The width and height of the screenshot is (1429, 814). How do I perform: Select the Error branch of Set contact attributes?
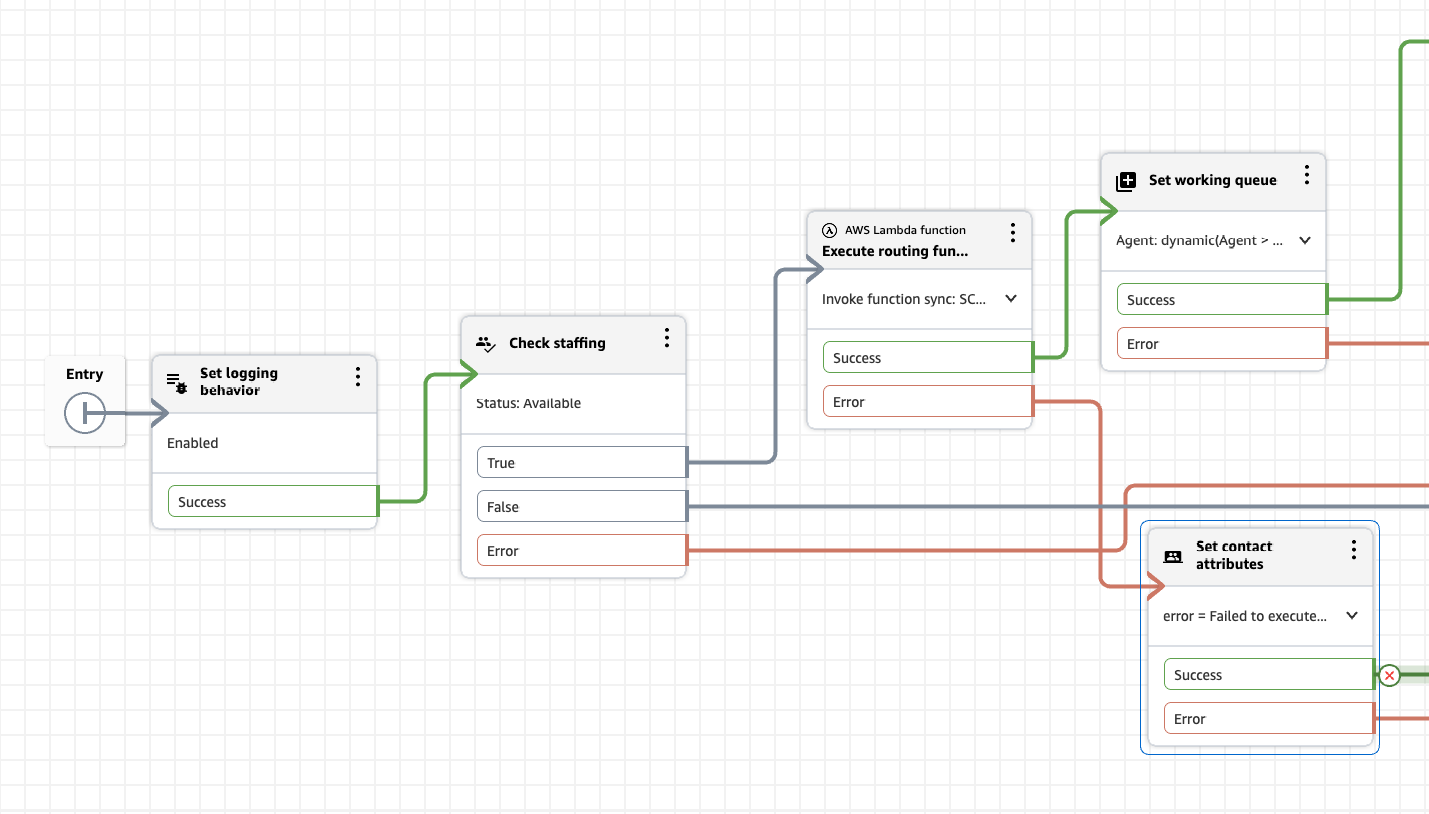point(1269,719)
